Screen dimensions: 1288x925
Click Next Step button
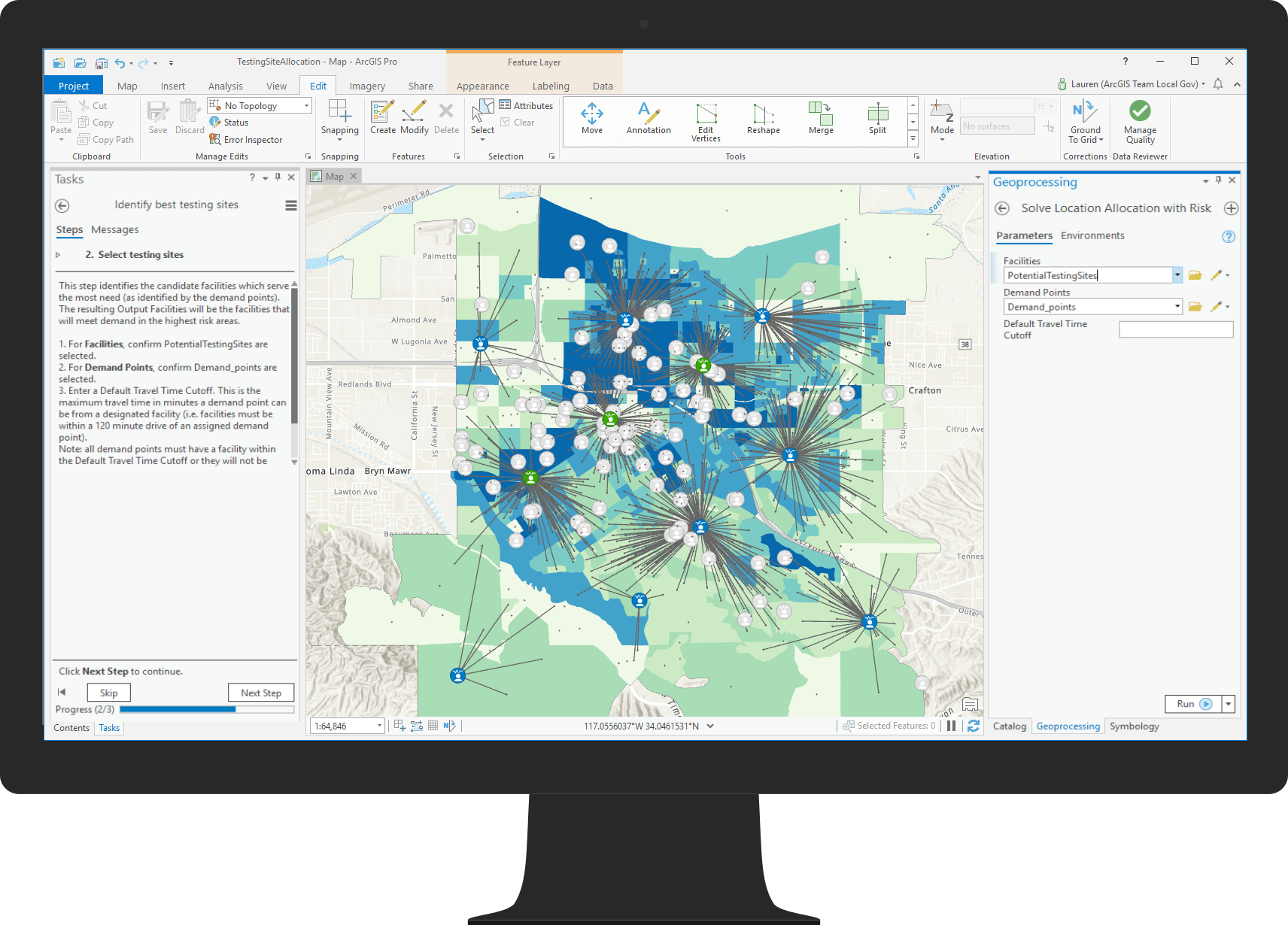coord(261,693)
